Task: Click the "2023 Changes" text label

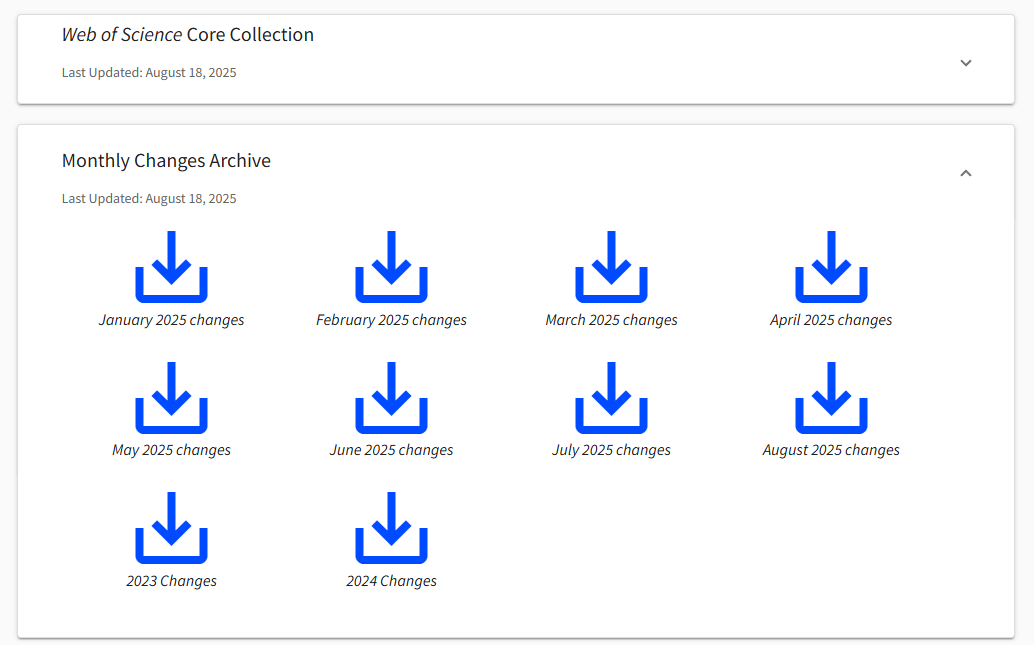Action: tap(171, 581)
